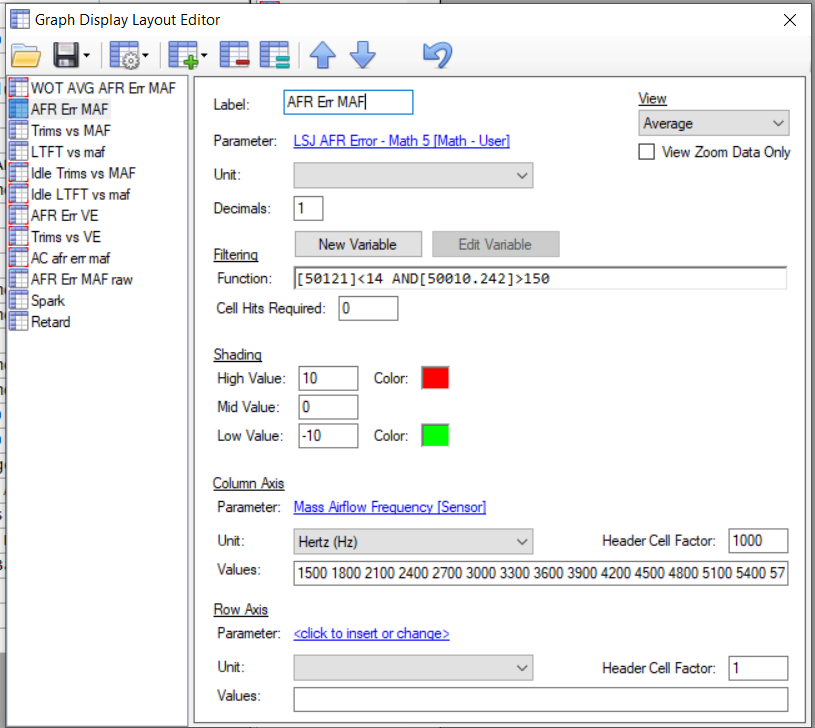Pick the red High Value color swatch

(x=436, y=378)
